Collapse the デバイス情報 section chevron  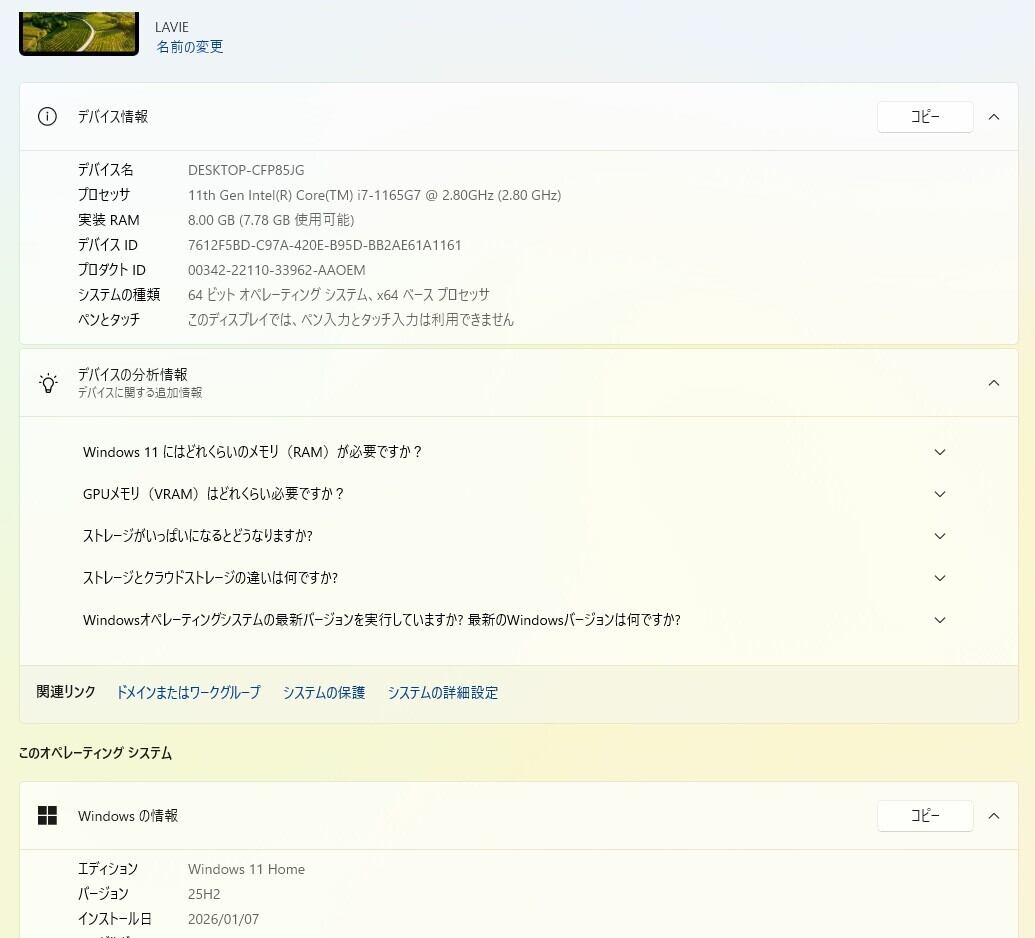993,117
